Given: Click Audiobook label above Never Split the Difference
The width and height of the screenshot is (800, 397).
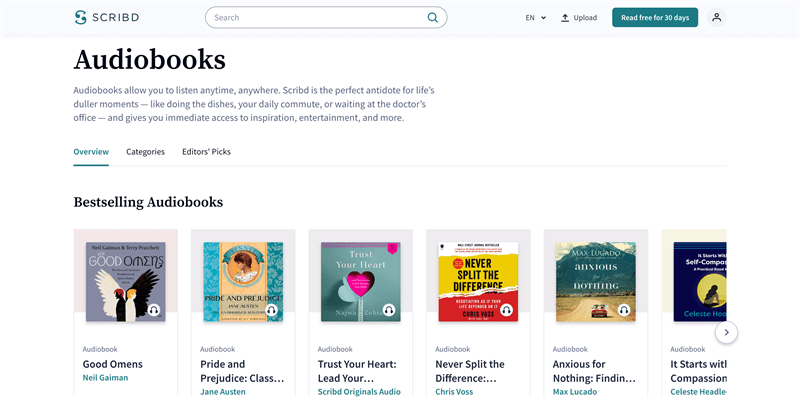Looking at the screenshot, I should point(453,350).
